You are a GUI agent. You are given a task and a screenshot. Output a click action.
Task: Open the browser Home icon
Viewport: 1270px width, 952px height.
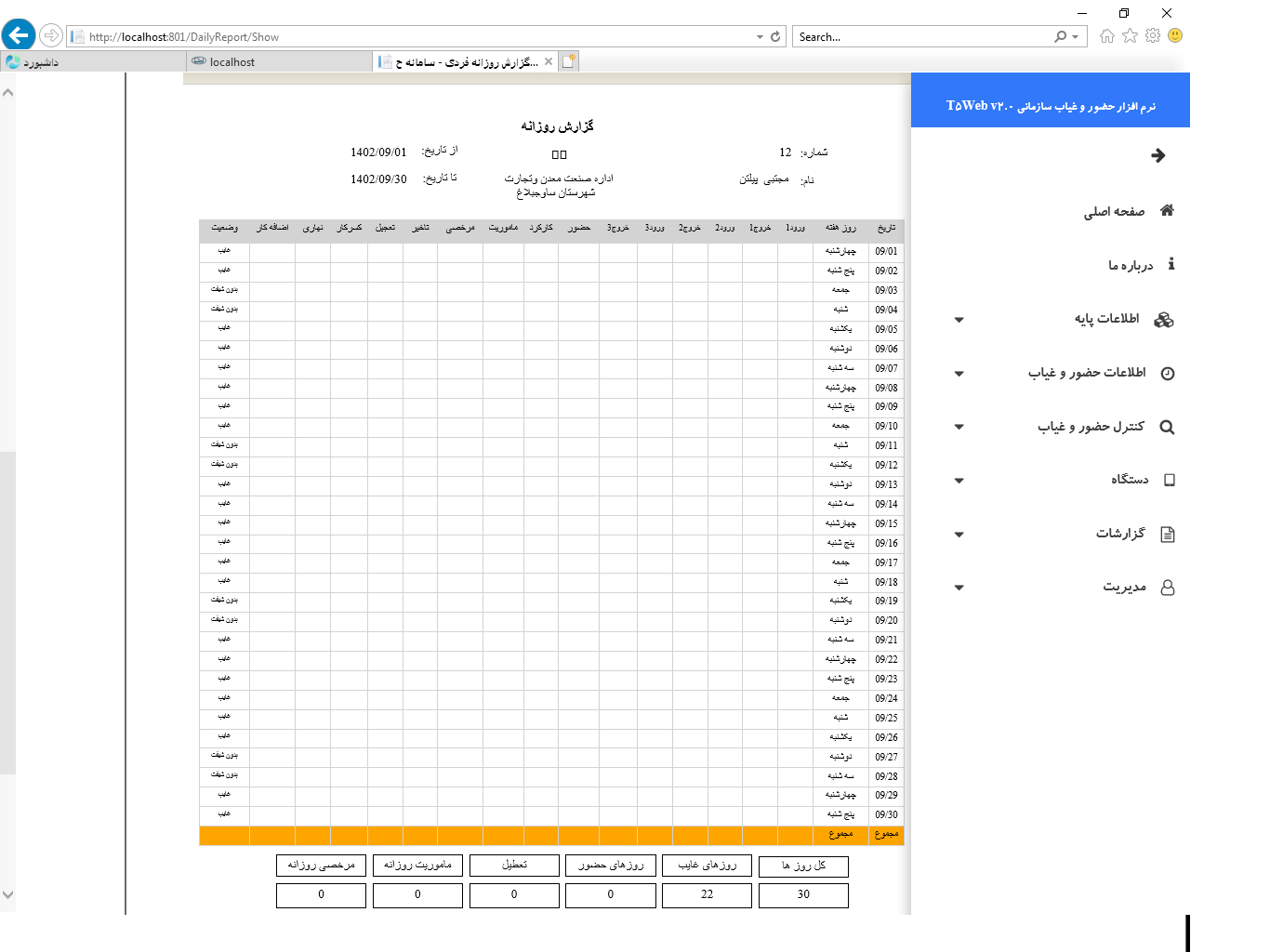coord(1106,35)
